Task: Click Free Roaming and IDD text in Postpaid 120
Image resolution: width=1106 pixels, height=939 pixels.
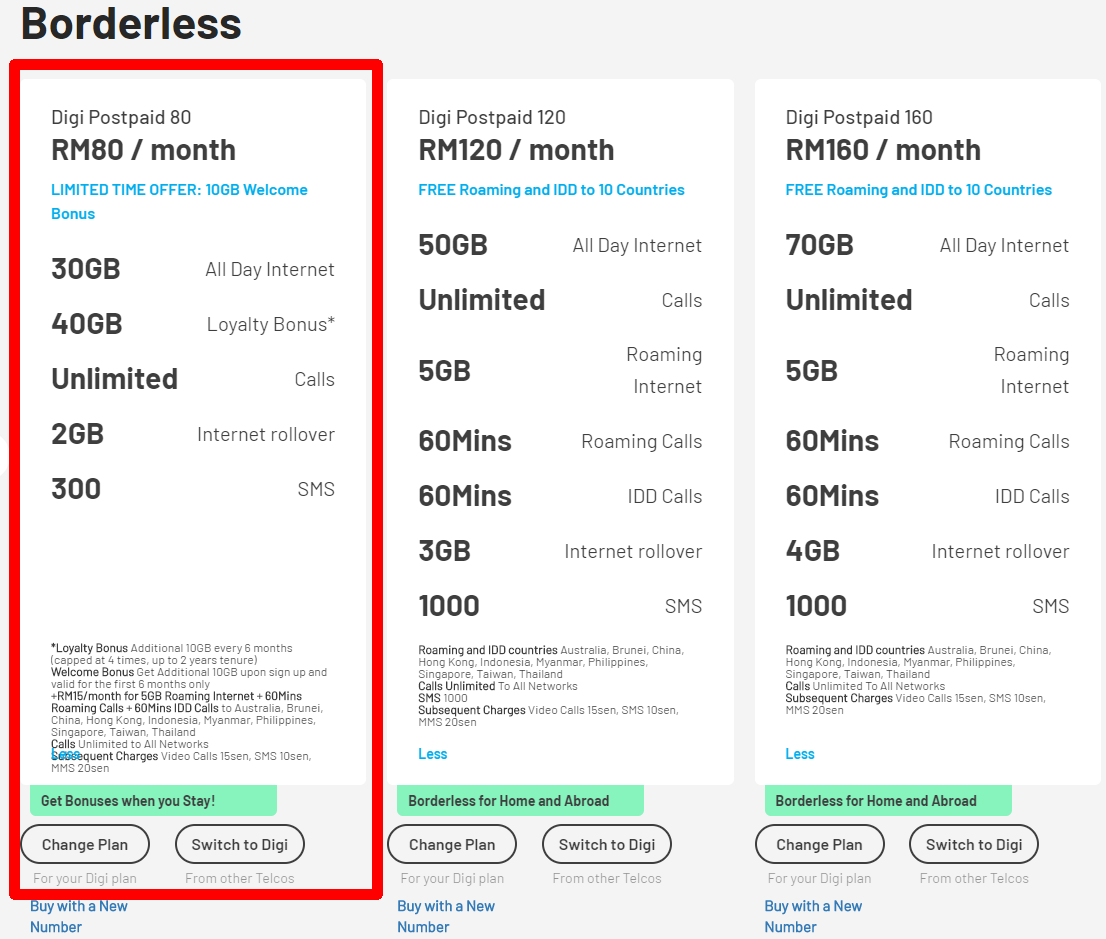Action: [x=551, y=190]
